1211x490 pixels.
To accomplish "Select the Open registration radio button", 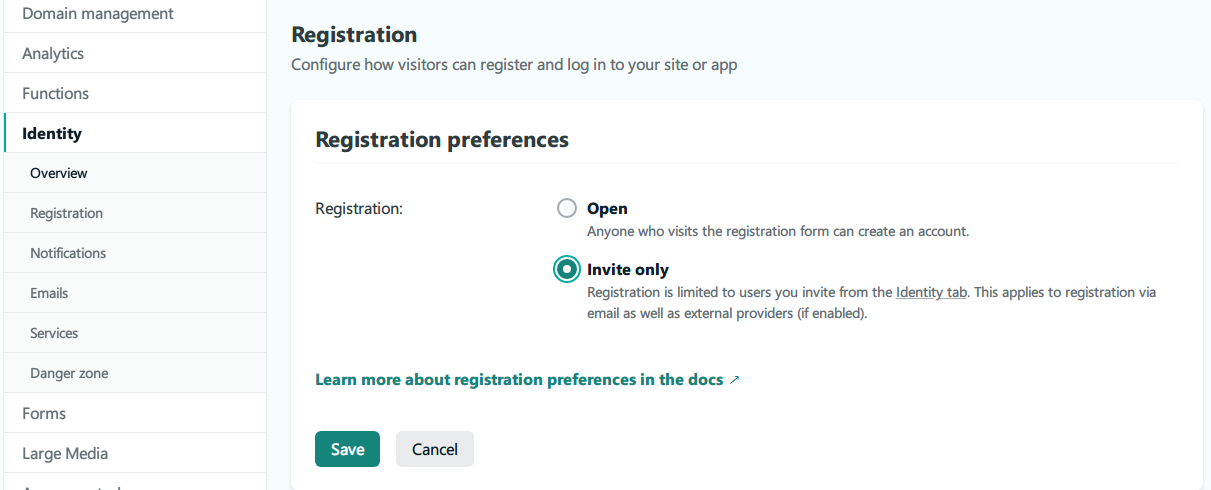I will (x=567, y=208).
